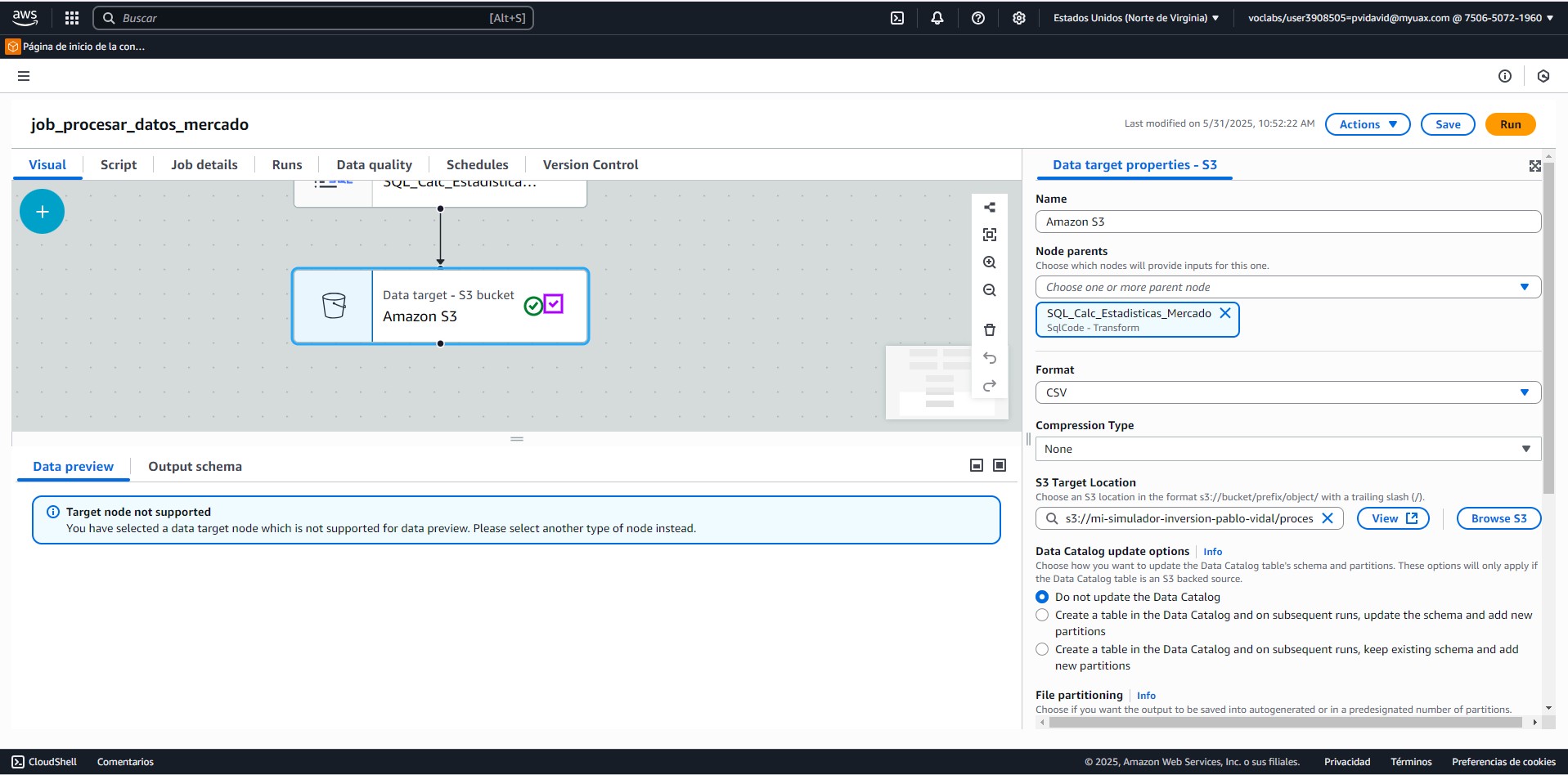The height and width of the screenshot is (775, 1568).
Task: Select Do not update the Data Catalog
Action: [x=1042, y=597]
